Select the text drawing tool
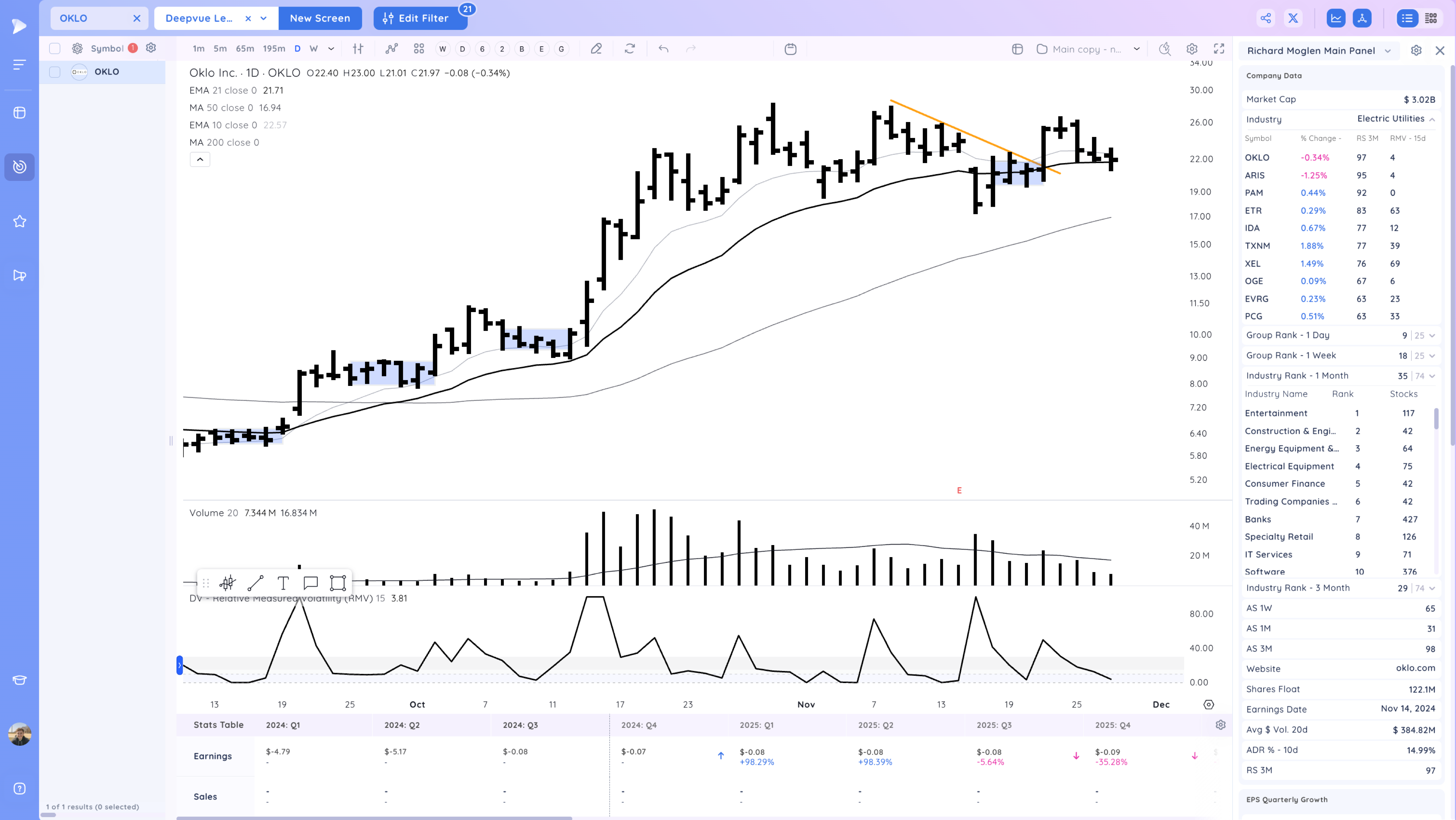Image resolution: width=1456 pixels, height=820 pixels. (x=283, y=583)
